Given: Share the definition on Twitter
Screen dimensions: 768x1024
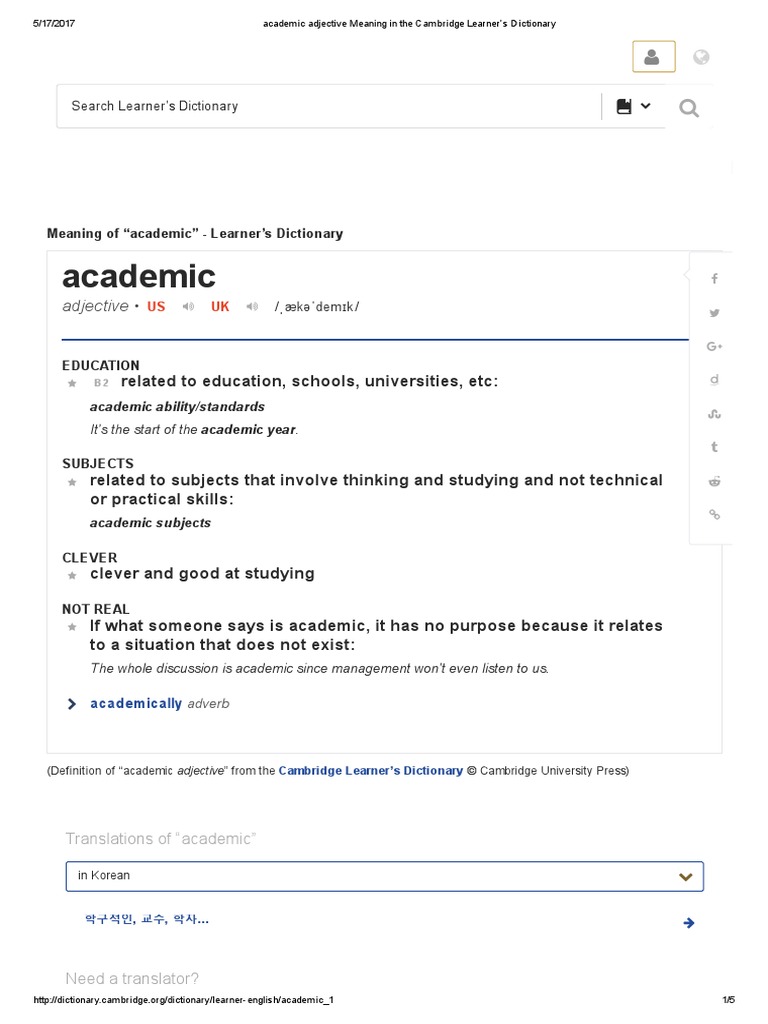Looking at the screenshot, I should [714, 313].
